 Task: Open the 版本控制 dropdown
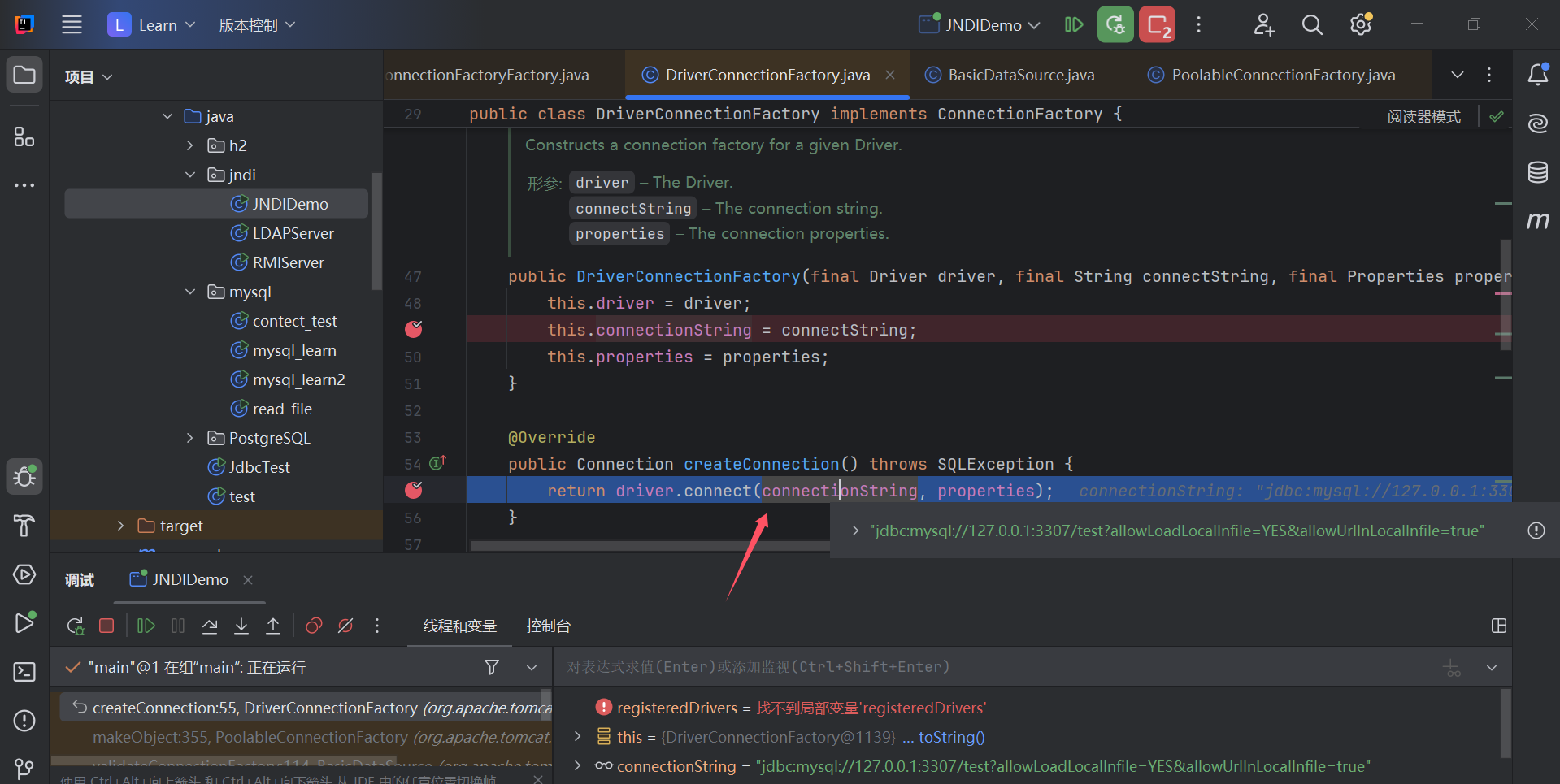tap(257, 25)
